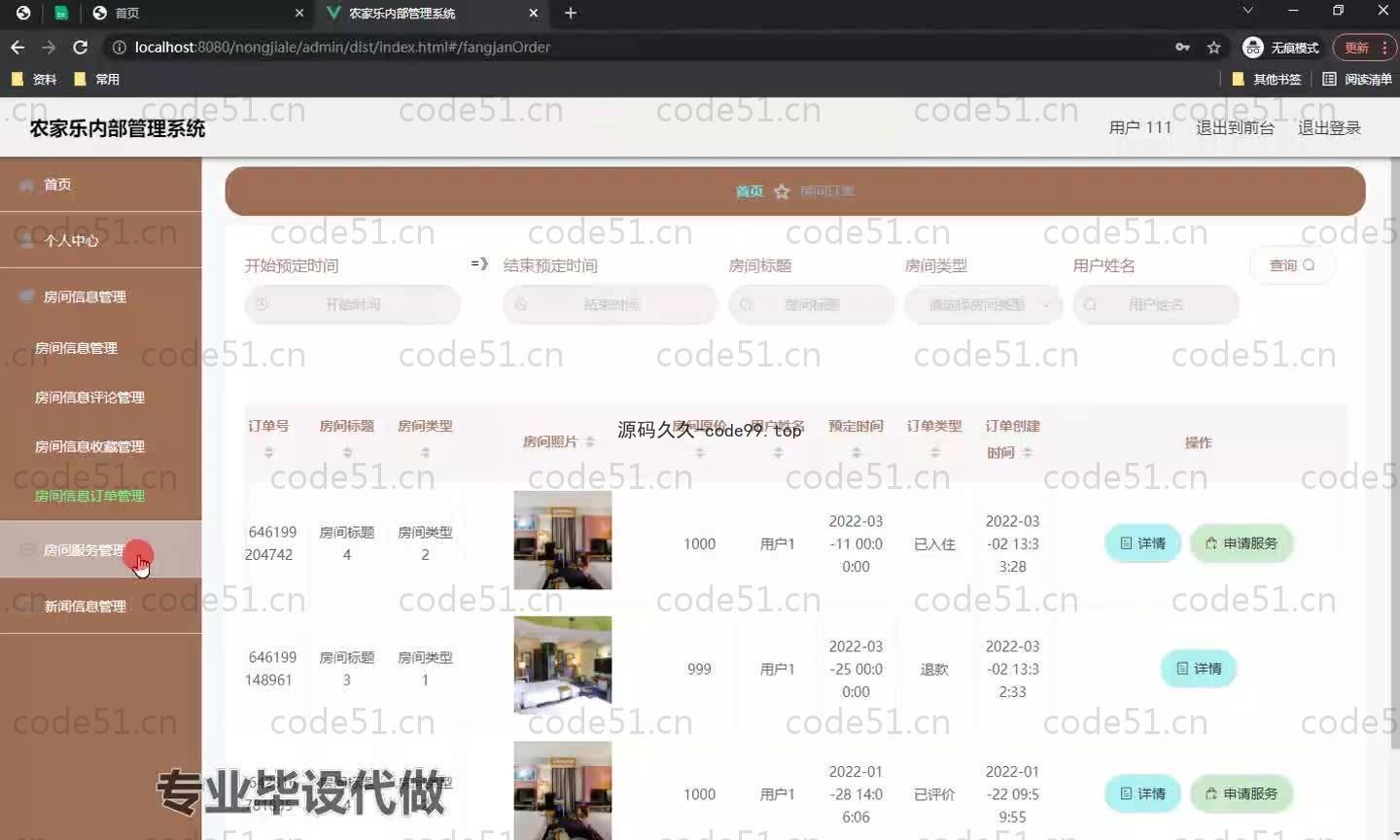
Task: Open the 常用 bookmark folder
Action: click(97, 79)
